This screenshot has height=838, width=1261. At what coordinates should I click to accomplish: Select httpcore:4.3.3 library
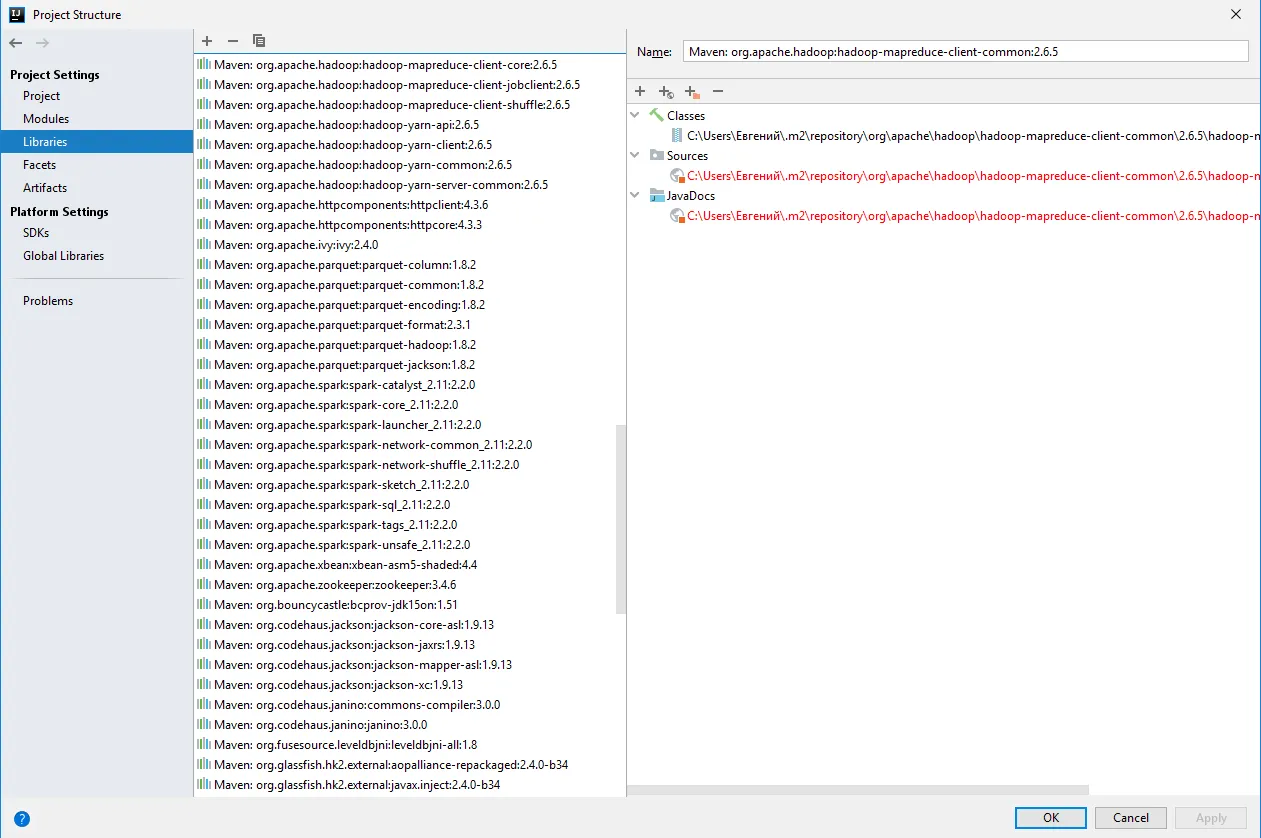coord(409,224)
